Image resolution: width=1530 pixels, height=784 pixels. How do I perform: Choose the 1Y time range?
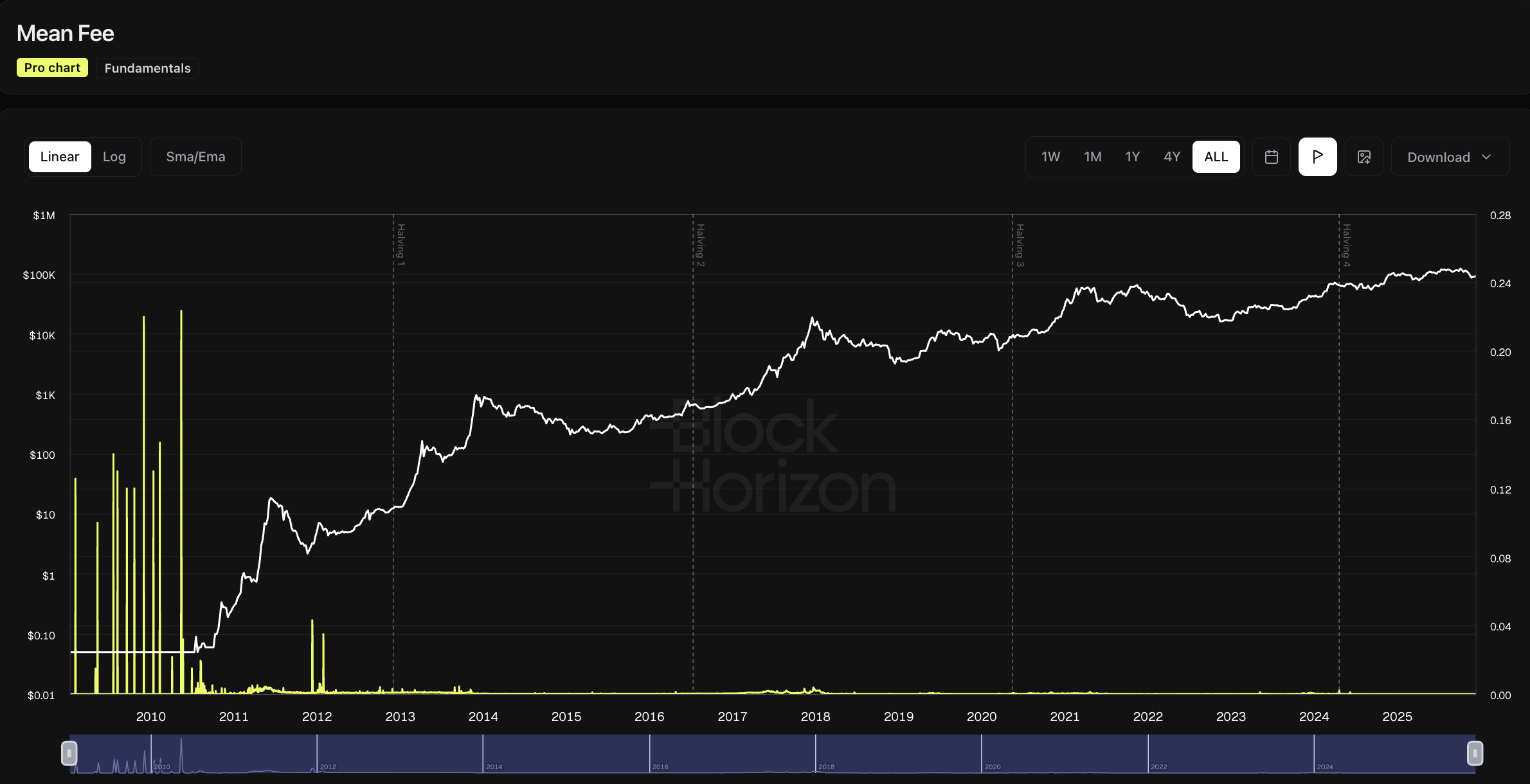pyautogui.click(x=1132, y=157)
